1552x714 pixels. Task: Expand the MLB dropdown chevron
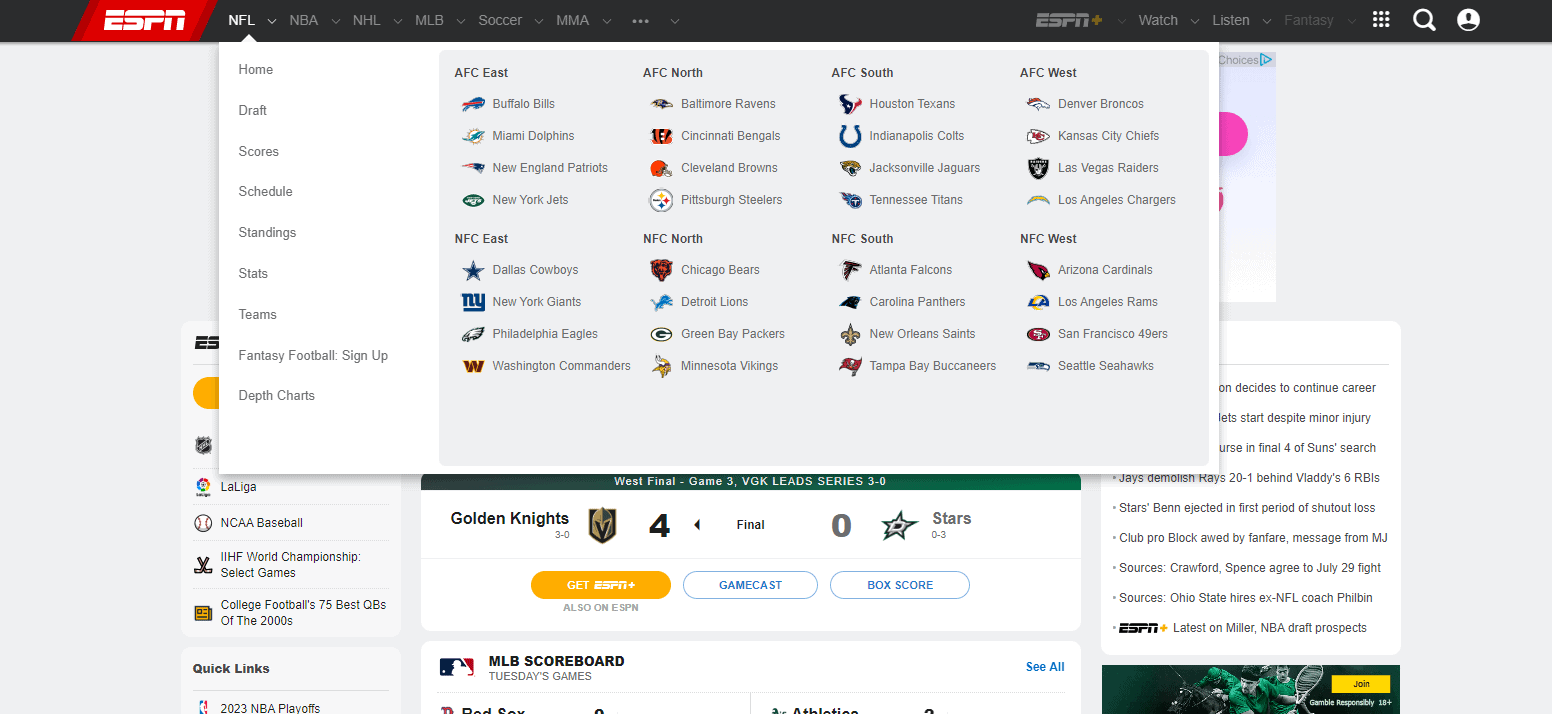(460, 21)
